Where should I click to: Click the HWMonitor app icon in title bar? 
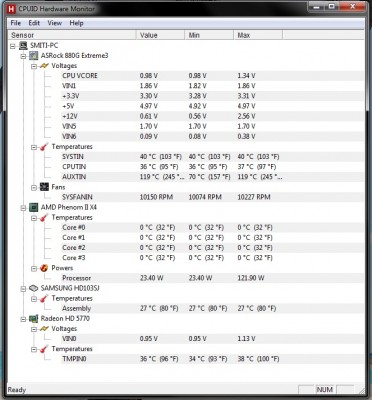[x=11, y=9]
